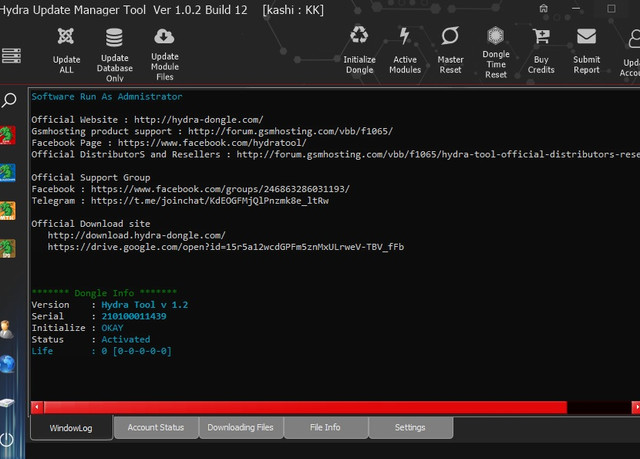Click the Gsmhosting product support URL
The width and height of the screenshot is (640, 459).
(290, 131)
